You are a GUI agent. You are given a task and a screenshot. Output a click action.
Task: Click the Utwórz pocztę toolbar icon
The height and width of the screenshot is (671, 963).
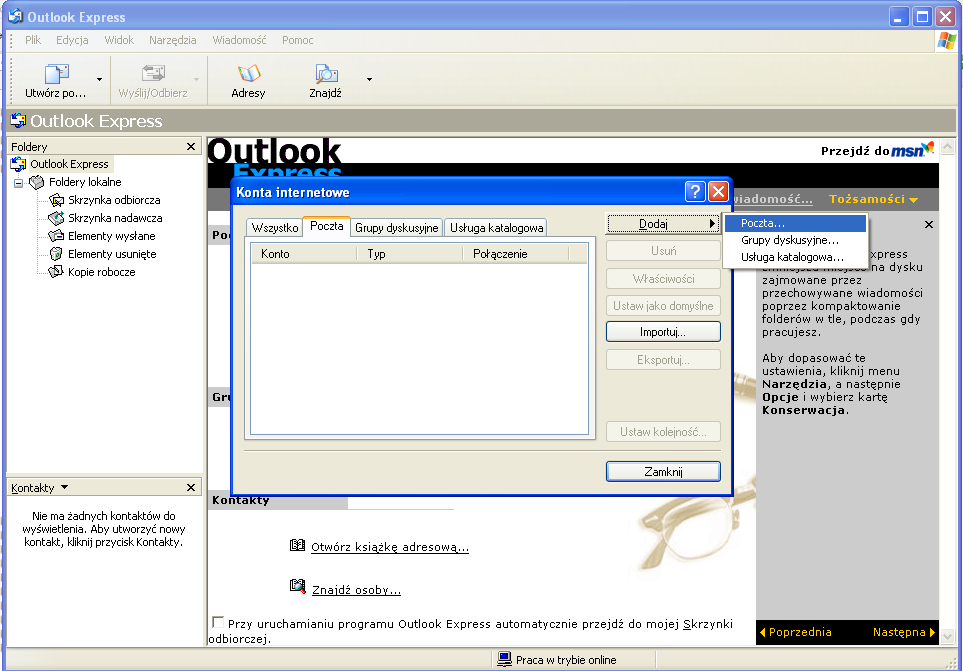pyautogui.click(x=57, y=74)
